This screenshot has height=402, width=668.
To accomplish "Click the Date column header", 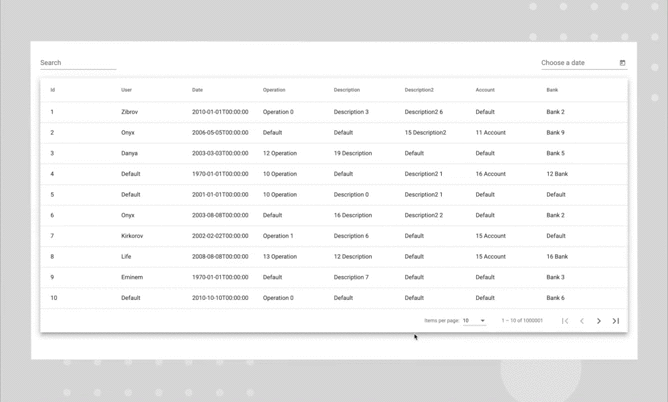I will [x=197, y=90].
